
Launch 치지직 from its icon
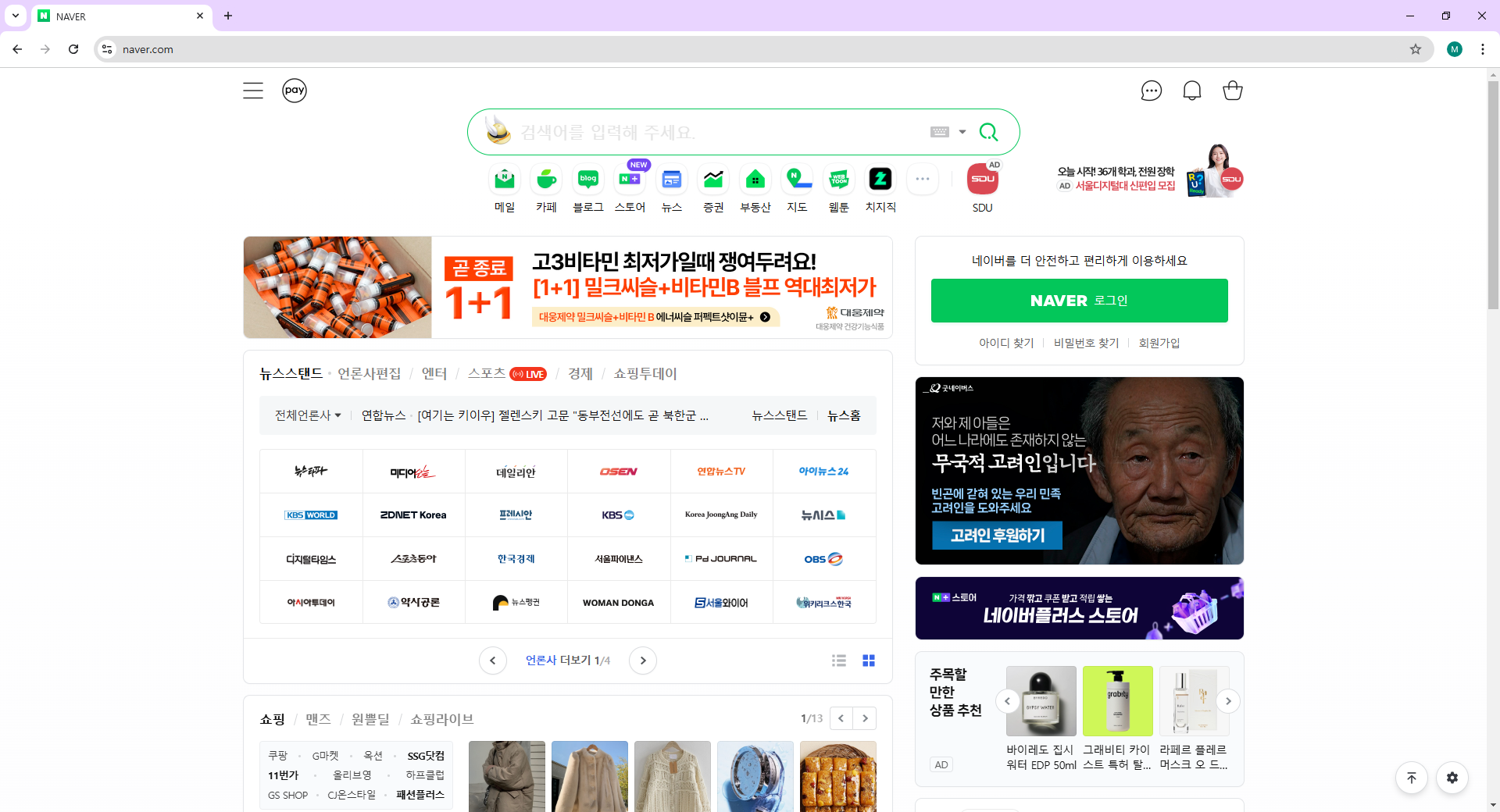tap(880, 179)
